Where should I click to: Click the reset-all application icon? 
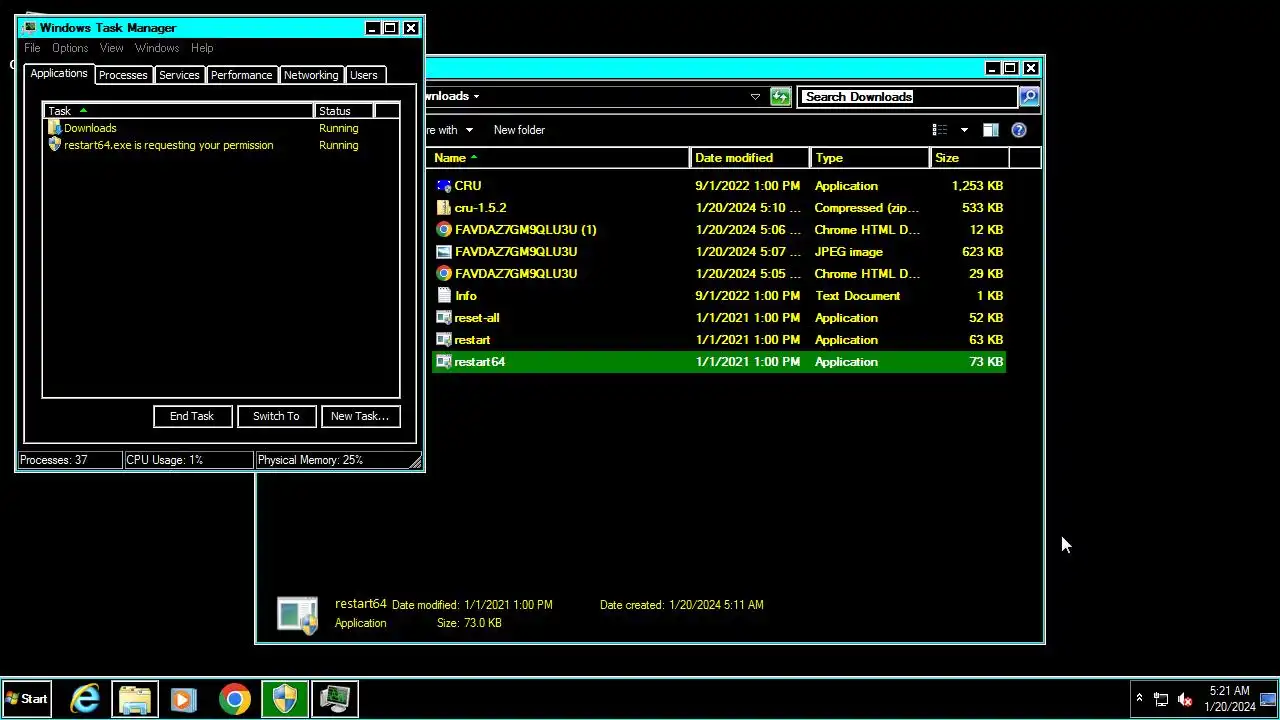click(x=444, y=318)
